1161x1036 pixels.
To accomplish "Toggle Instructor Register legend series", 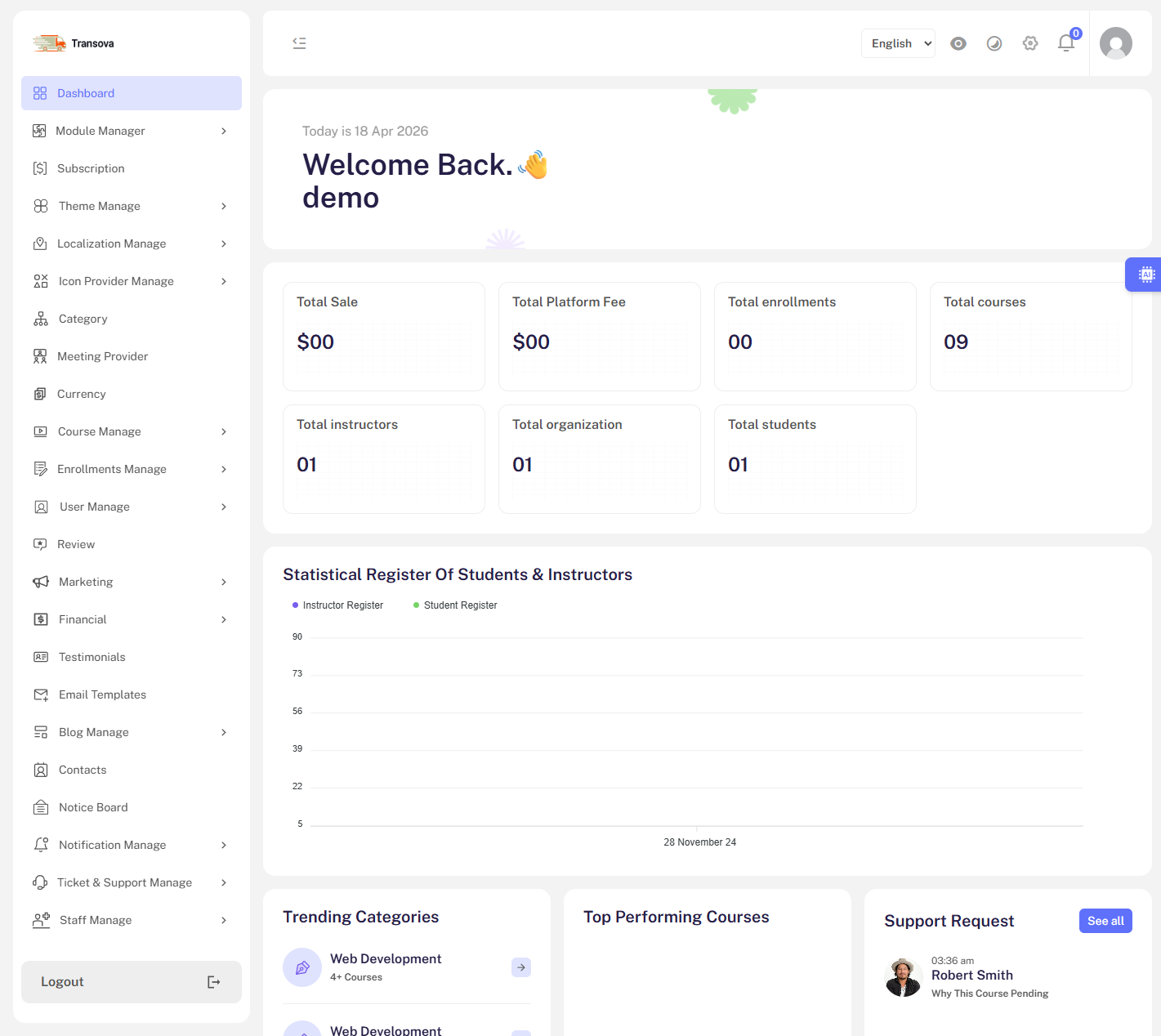I will (x=337, y=605).
